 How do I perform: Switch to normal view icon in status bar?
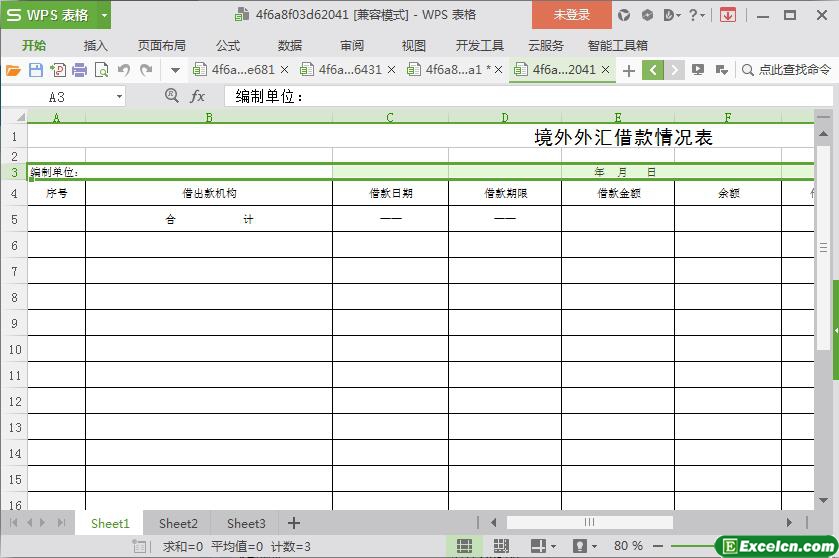tap(464, 546)
